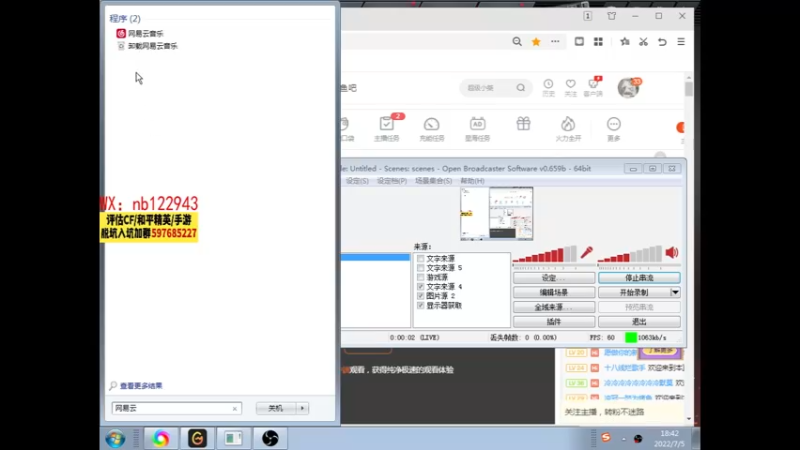Open 设定档(P) menu in OBS
Viewport: 800px width, 450px height.
coord(391,181)
